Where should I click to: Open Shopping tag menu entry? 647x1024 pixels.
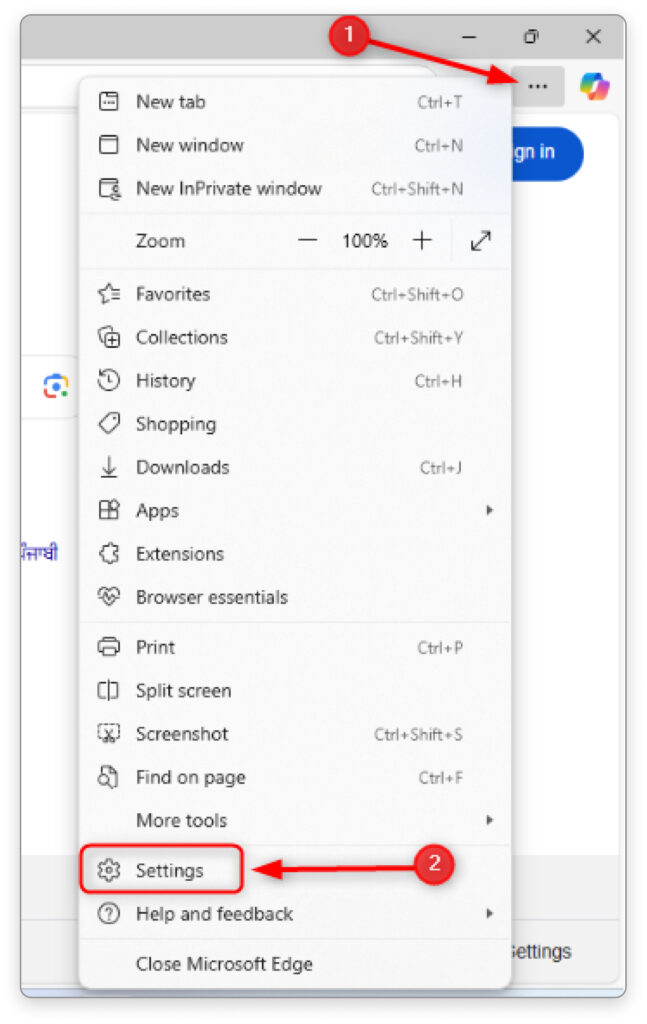point(175,424)
